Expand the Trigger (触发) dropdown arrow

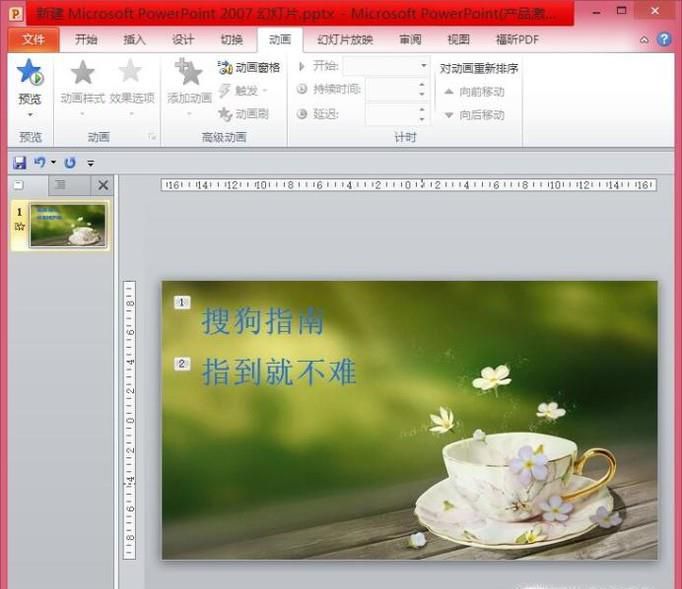point(265,90)
